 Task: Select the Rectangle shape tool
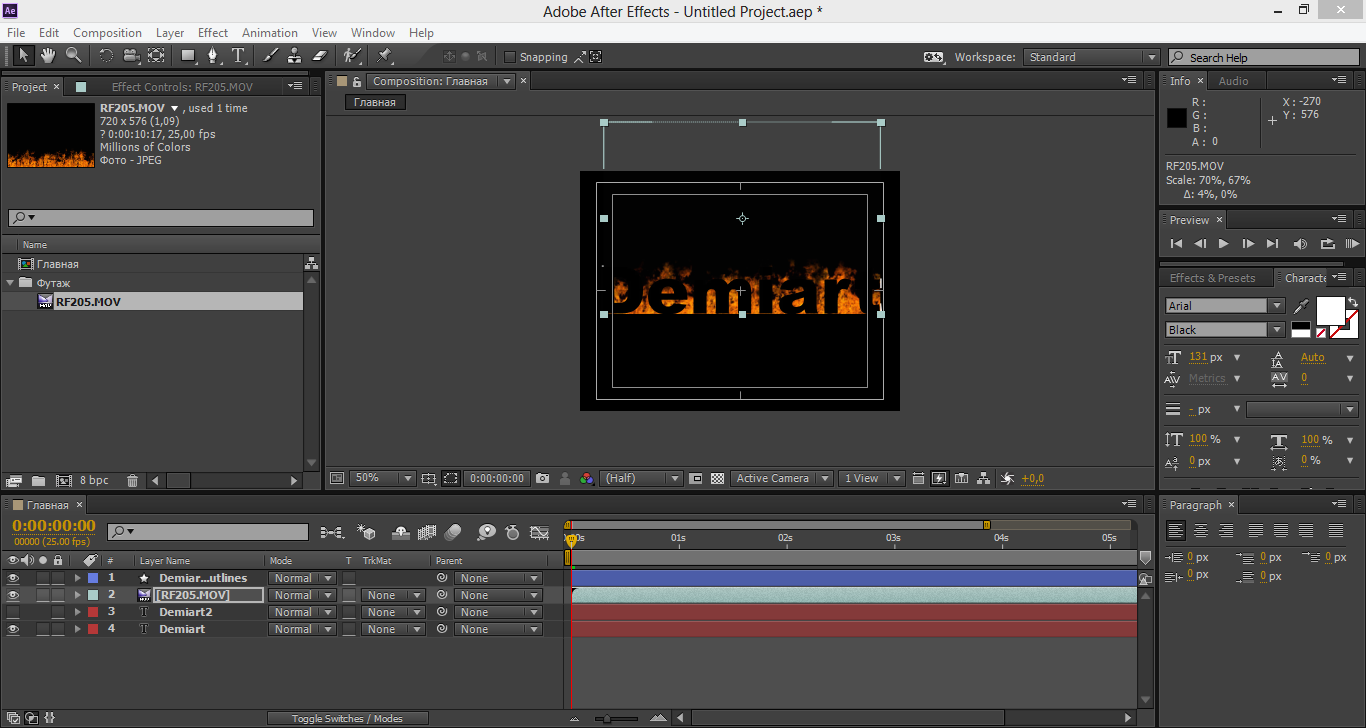188,56
